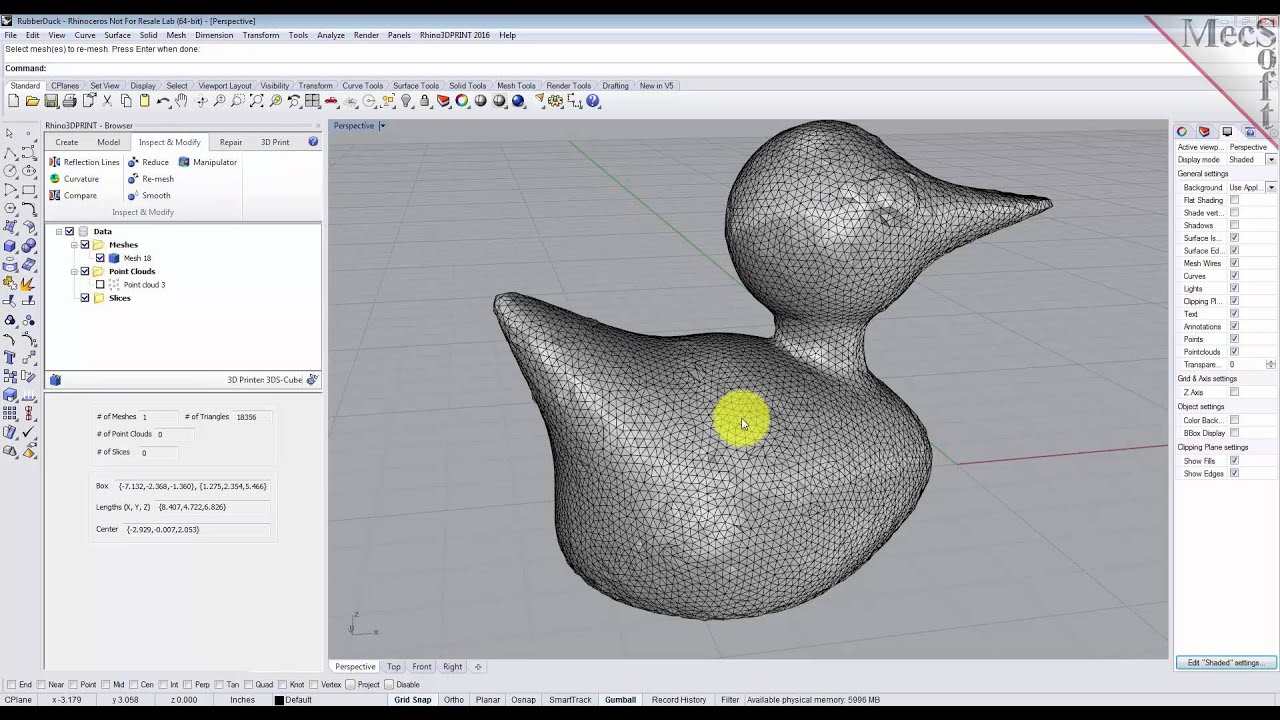Viewport: 1280px width, 720px height.
Task: Select the Pan hand tool
Action: pyautogui.click(x=181, y=101)
